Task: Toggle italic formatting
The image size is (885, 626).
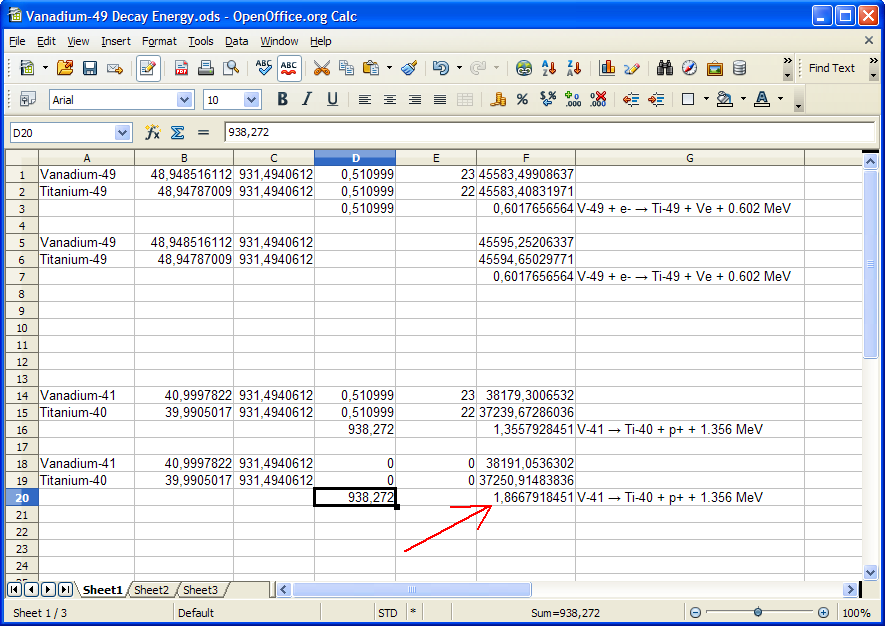Action: 307,99
